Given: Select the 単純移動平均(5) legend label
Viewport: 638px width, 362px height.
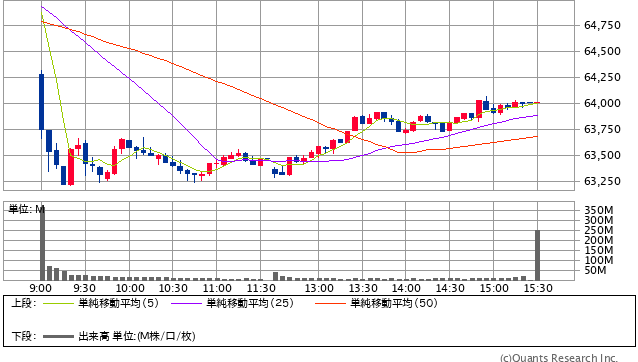Looking at the screenshot, I should (118, 303).
